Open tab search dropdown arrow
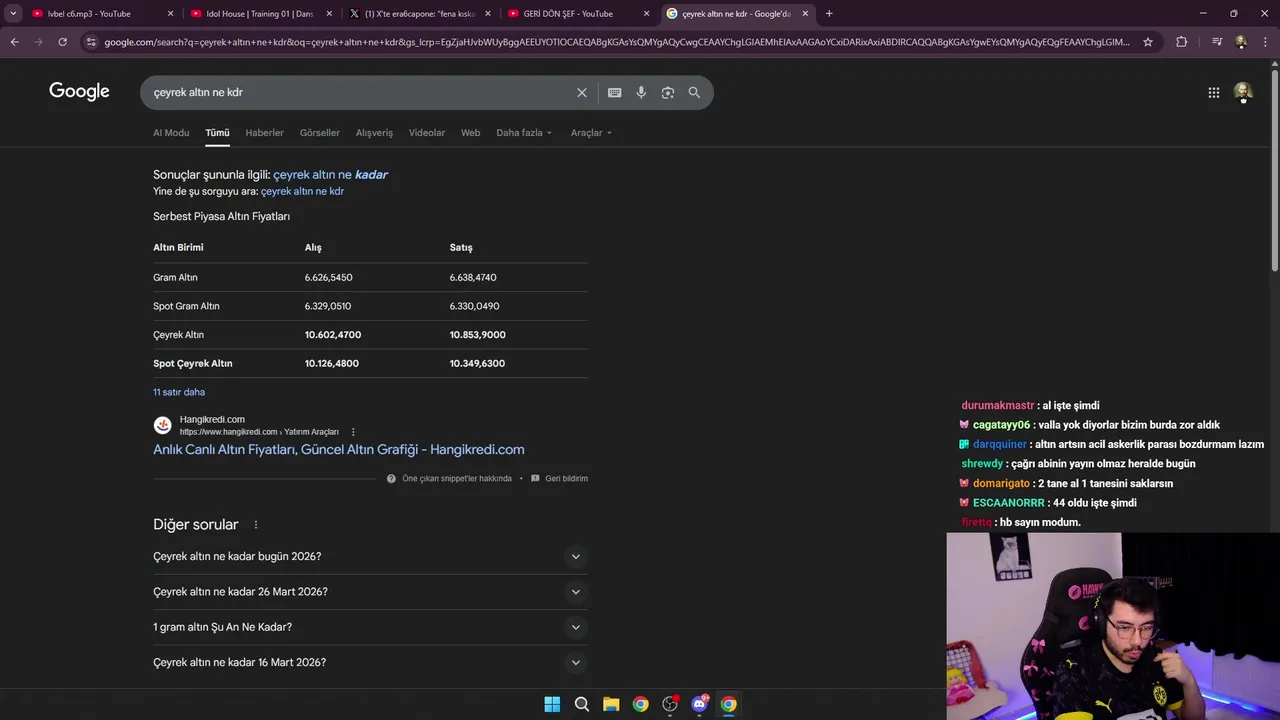Screen dimensions: 1280x720 click(x=13, y=14)
